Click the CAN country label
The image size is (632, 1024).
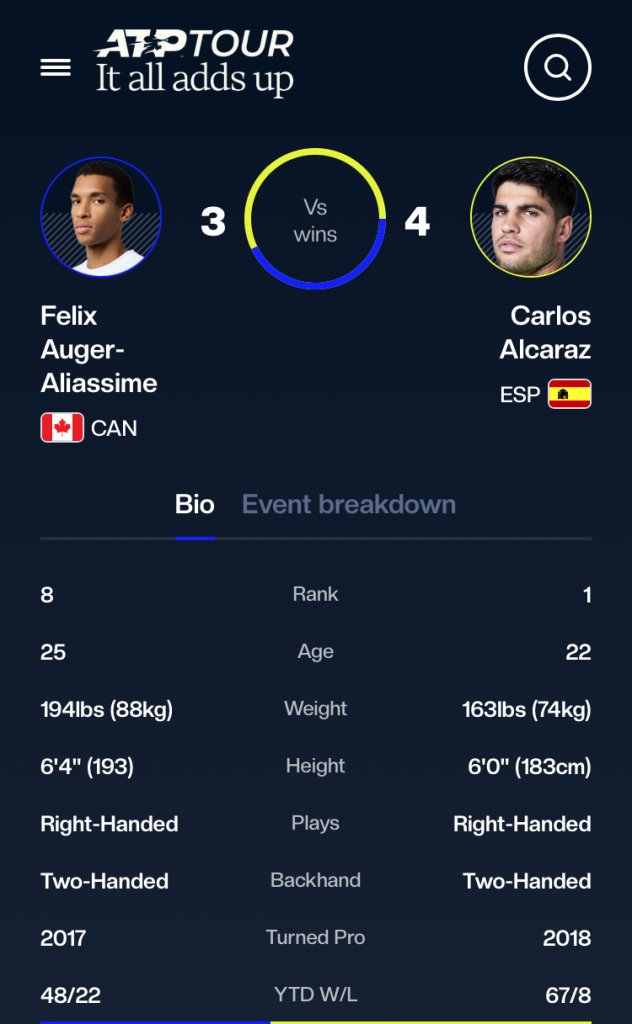(x=114, y=428)
